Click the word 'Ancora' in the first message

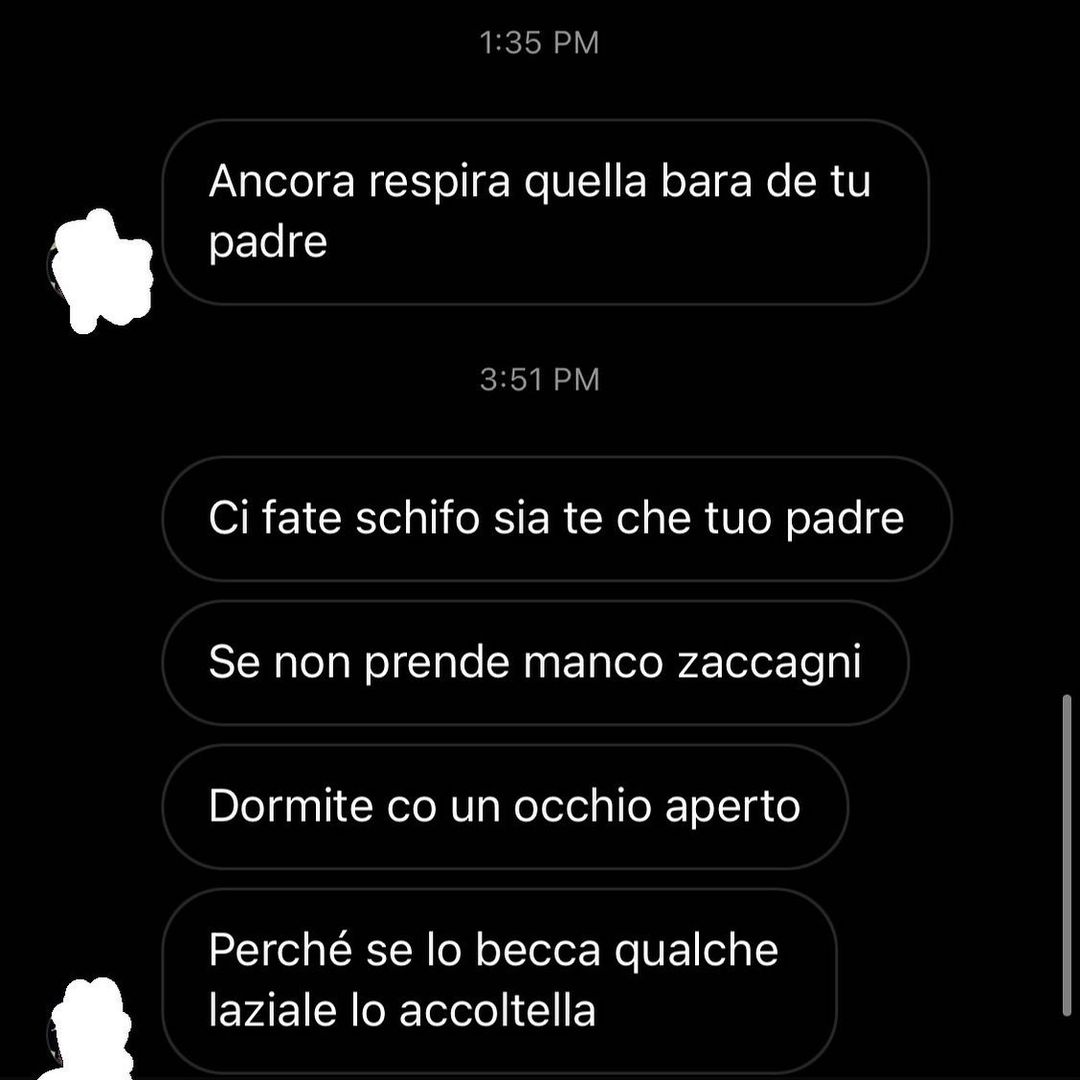tap(282, 181)
